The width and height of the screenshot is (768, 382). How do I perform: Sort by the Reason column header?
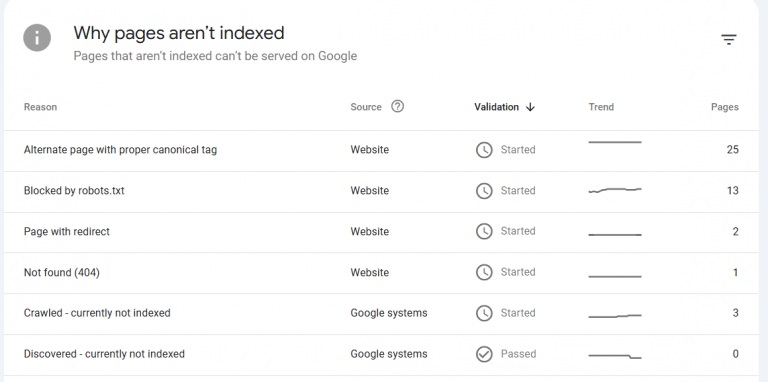coord(40,107)
